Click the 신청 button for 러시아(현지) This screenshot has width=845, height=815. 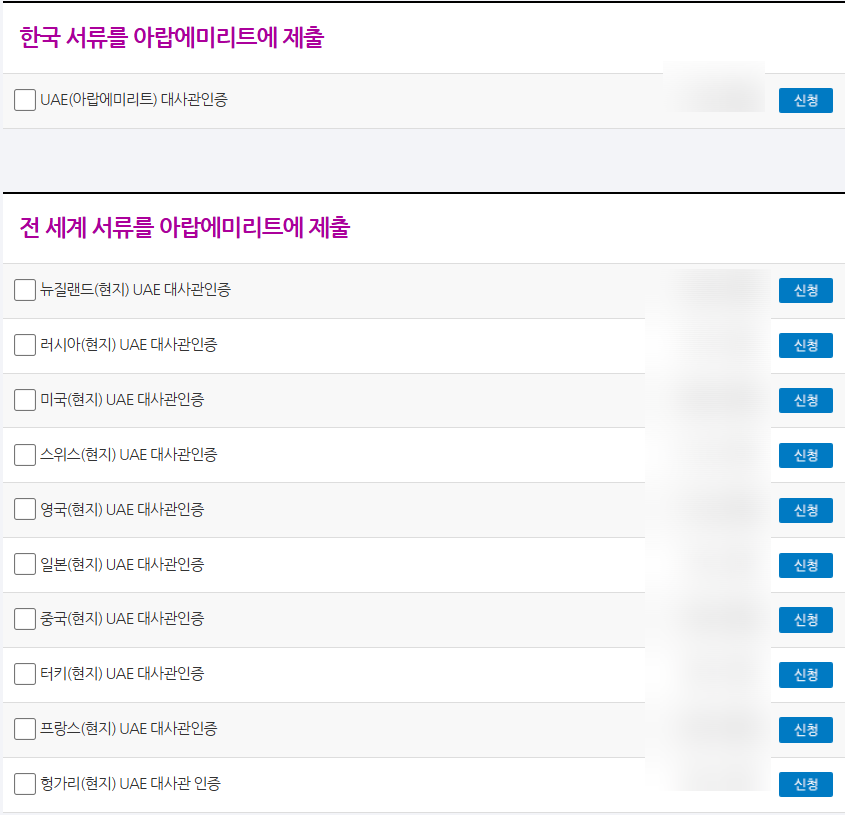[x=806, y=346]
